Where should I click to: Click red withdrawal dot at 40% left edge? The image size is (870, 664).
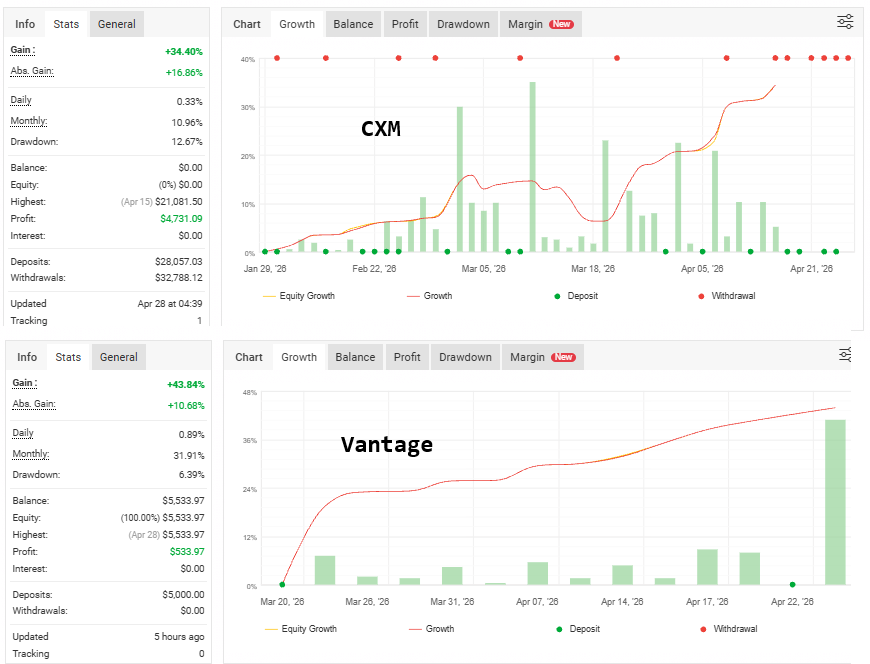[277, 58]
